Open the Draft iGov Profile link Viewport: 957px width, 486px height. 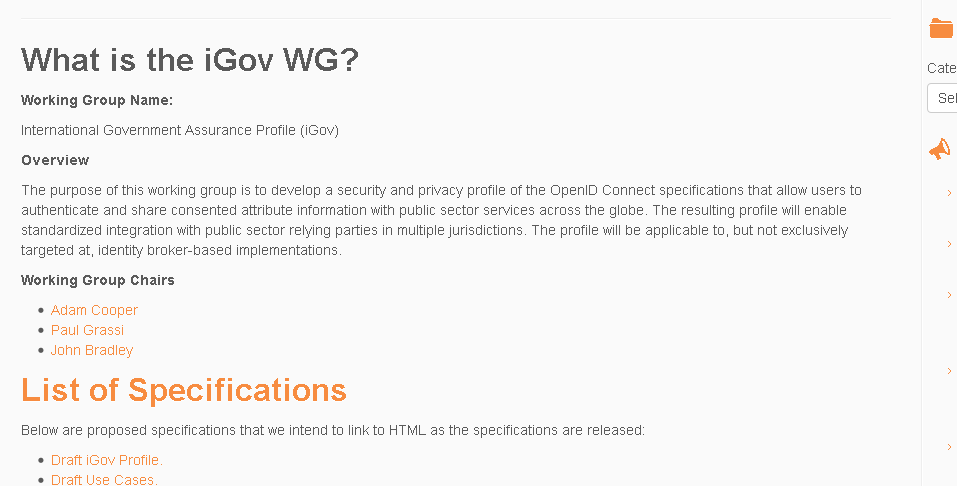106,460
